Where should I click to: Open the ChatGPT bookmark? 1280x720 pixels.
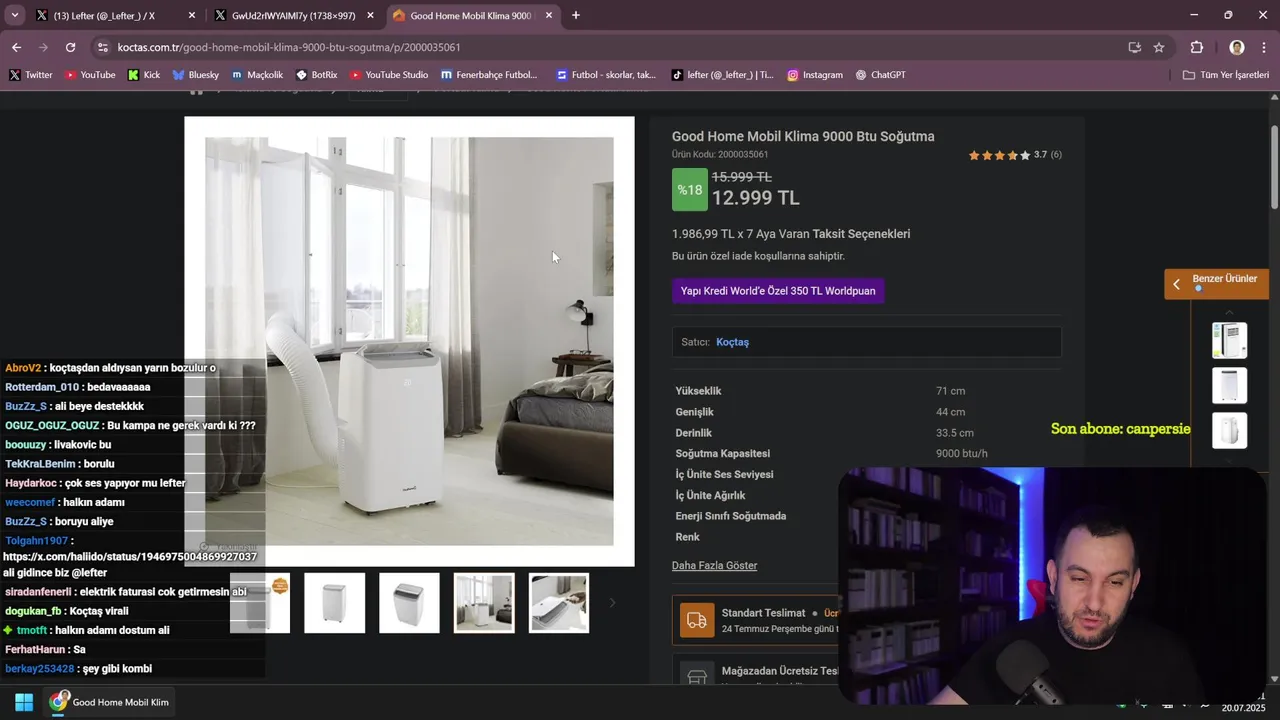(880, 75)
